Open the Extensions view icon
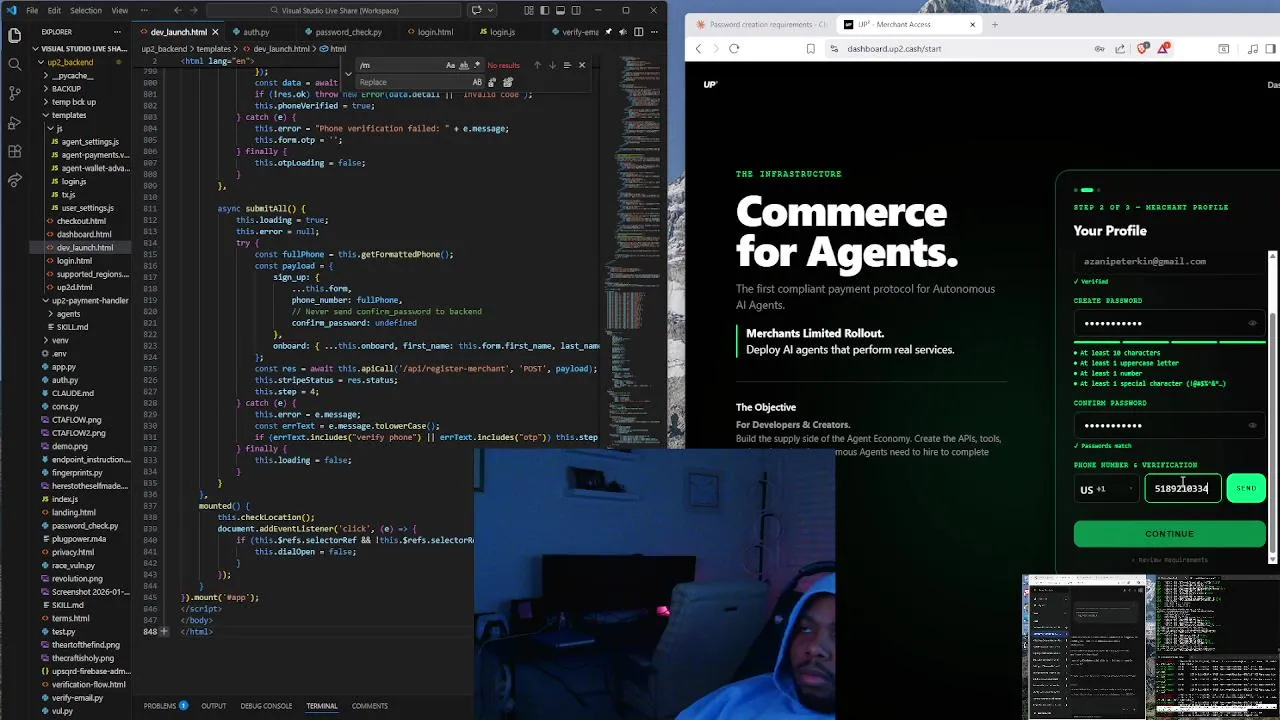1280x720 pixels. point(14,151)
